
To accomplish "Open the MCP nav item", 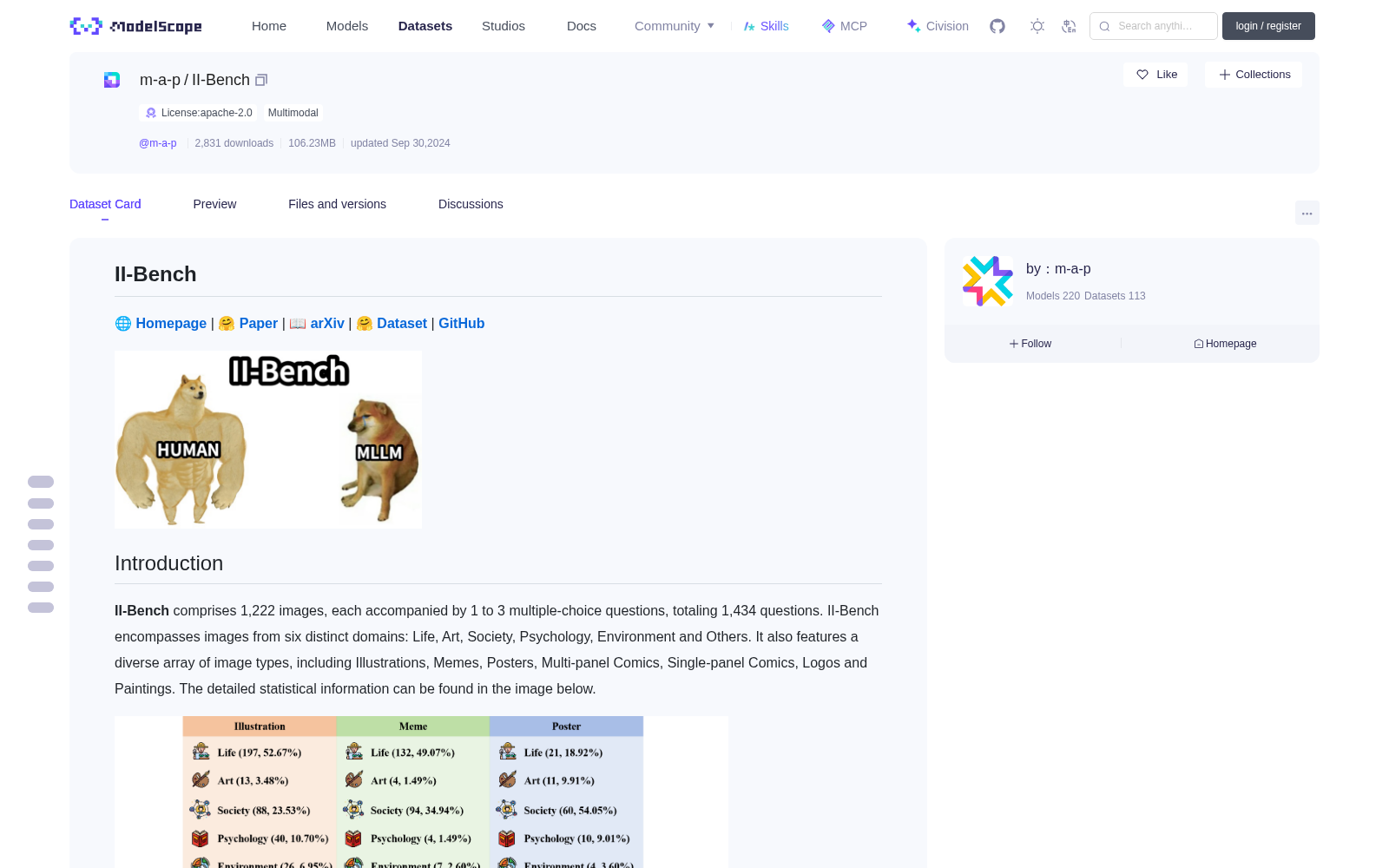I will pyautogui.click(x=845, y=26).
